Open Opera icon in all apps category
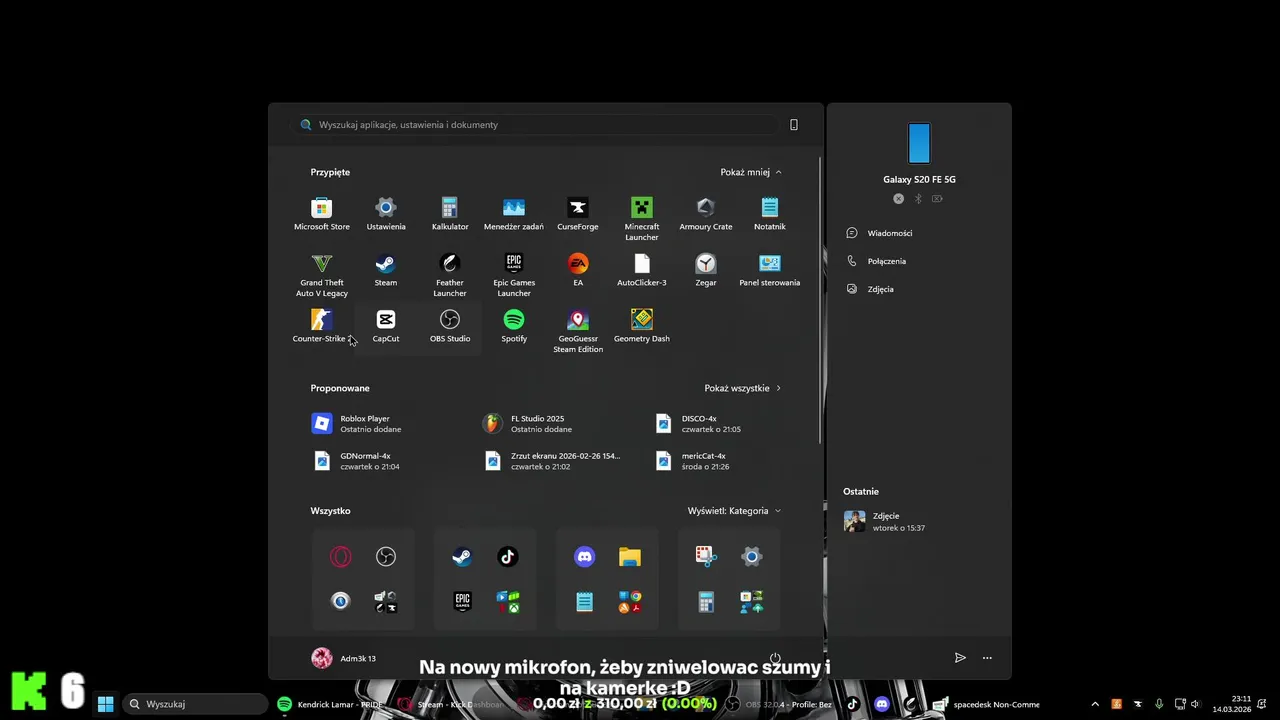This screenshot has width=1280, height=720. [341, 557]
